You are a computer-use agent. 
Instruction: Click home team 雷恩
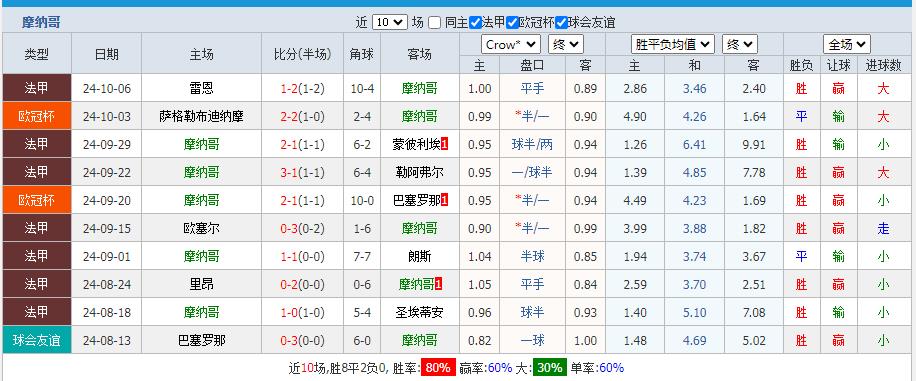point(202,89)
